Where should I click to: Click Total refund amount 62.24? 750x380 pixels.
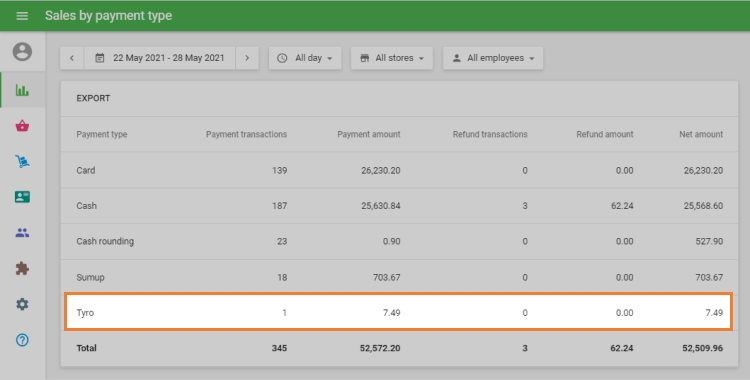[622, 348]
